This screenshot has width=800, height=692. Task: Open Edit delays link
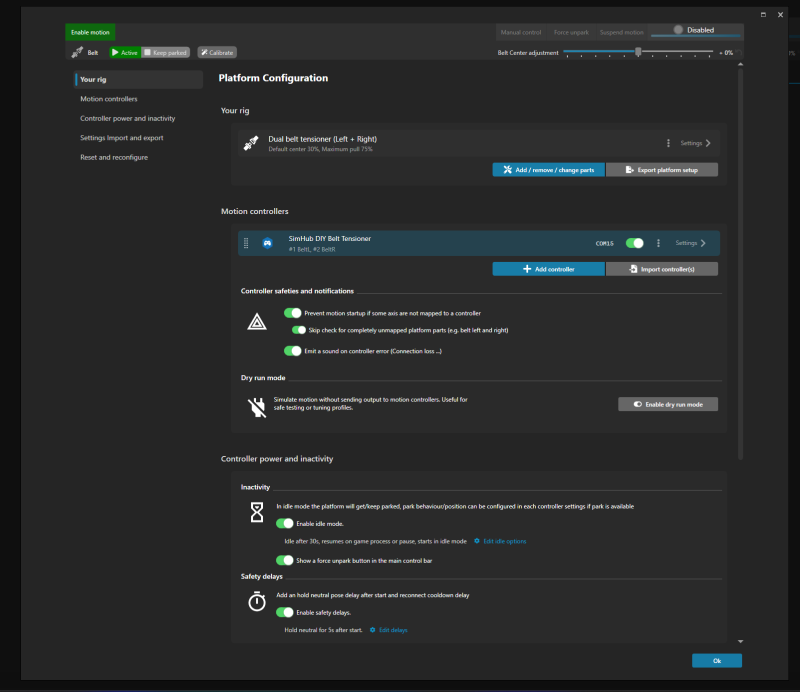393,630
